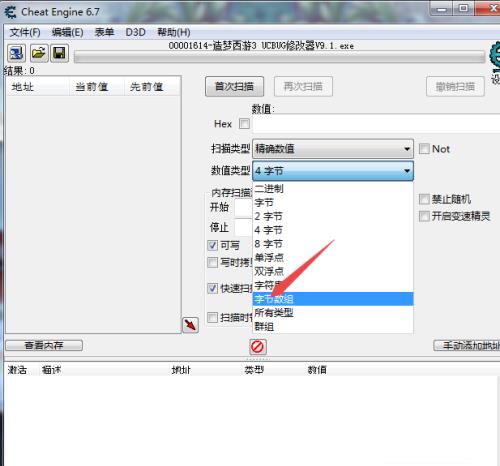Click the scan progress bar
Screen dimensions: 500x466
coord(279,57)
